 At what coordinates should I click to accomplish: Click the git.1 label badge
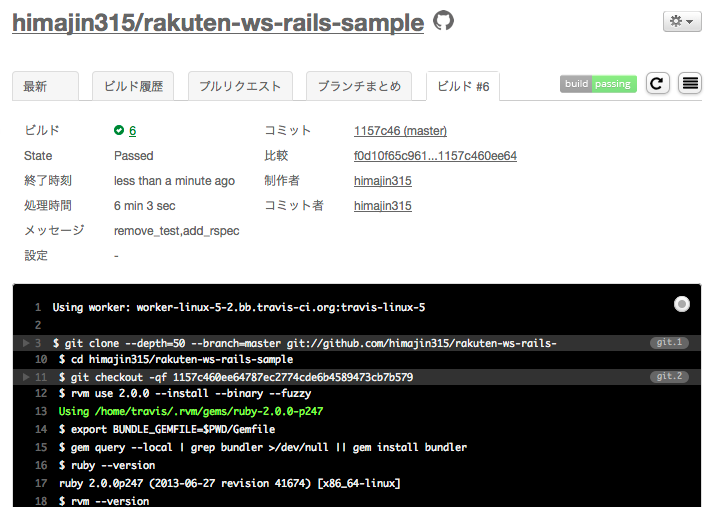click(x=669, y=342)
